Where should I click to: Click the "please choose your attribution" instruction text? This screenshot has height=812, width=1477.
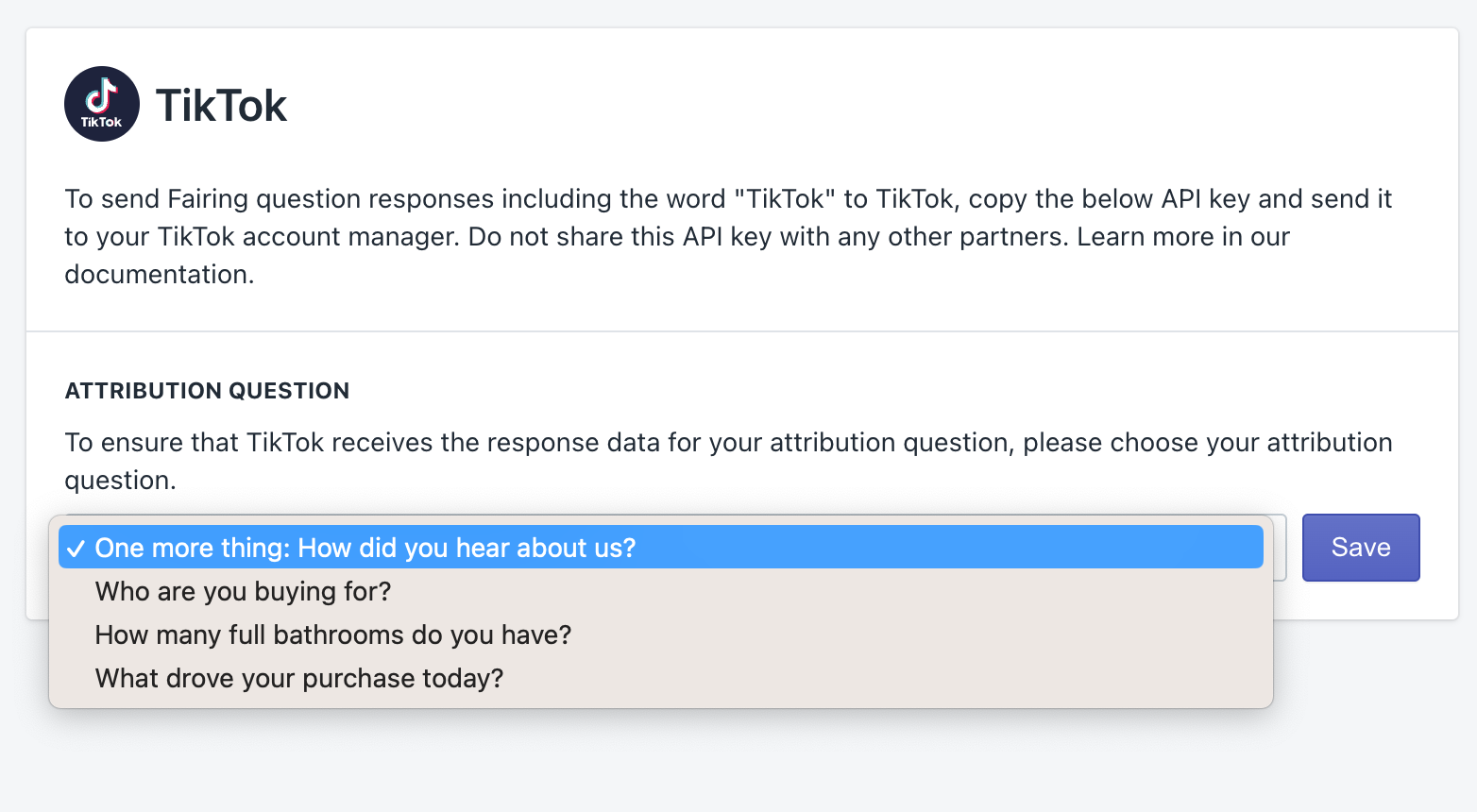(x=1208, y=442)
